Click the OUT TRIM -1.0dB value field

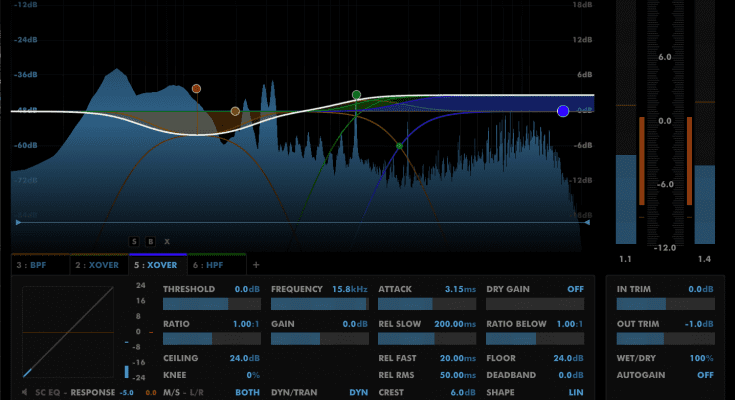pos(694,323)
